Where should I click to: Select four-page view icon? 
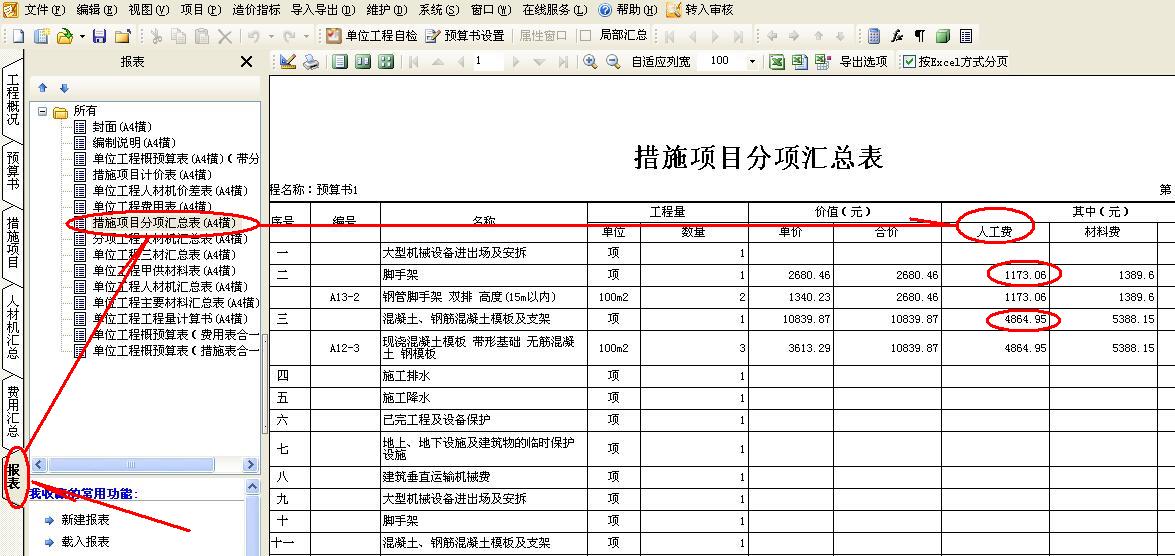pyautogui.click(x=386, y=62)
